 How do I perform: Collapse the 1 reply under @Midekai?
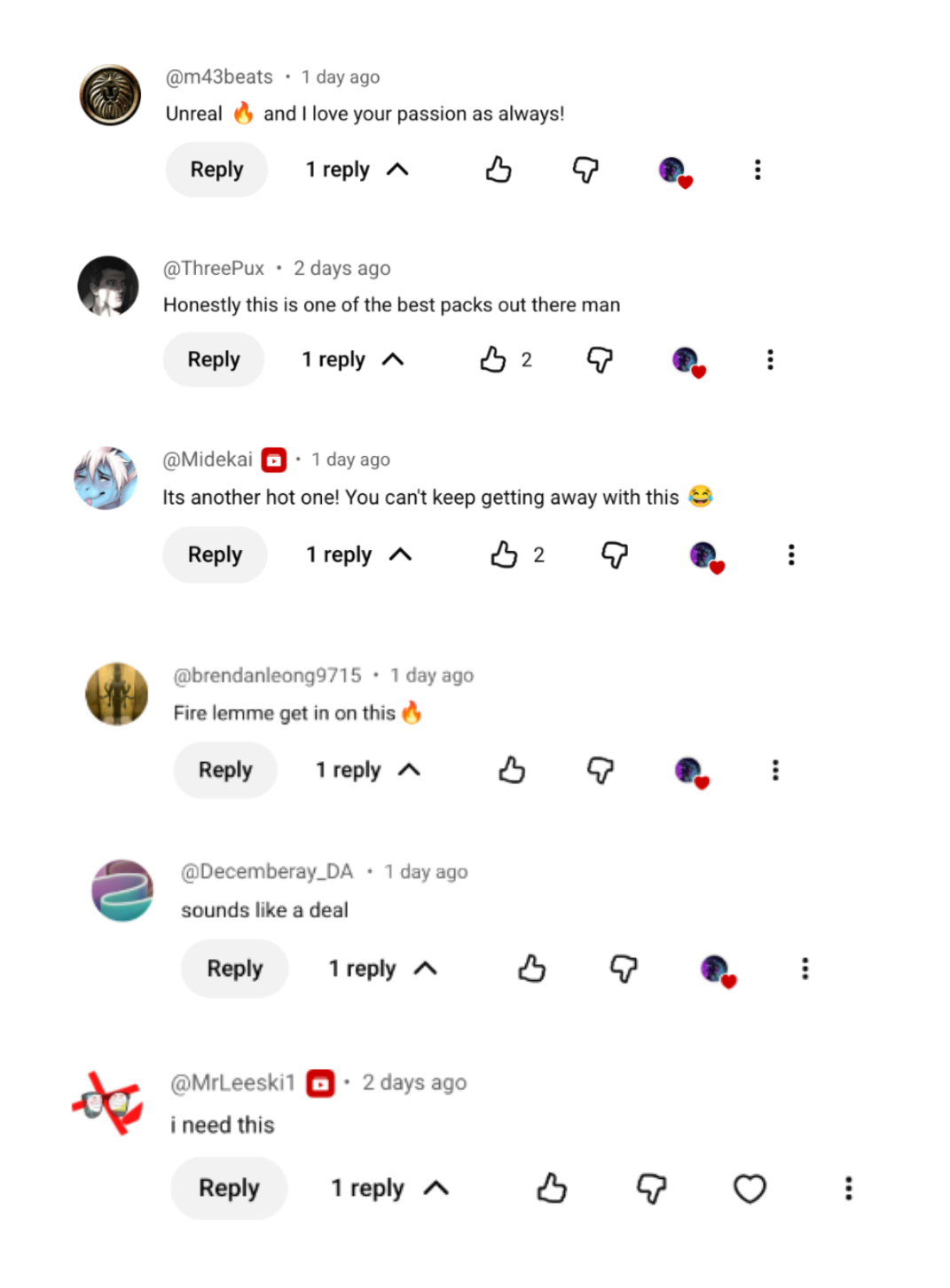(358, 554)
